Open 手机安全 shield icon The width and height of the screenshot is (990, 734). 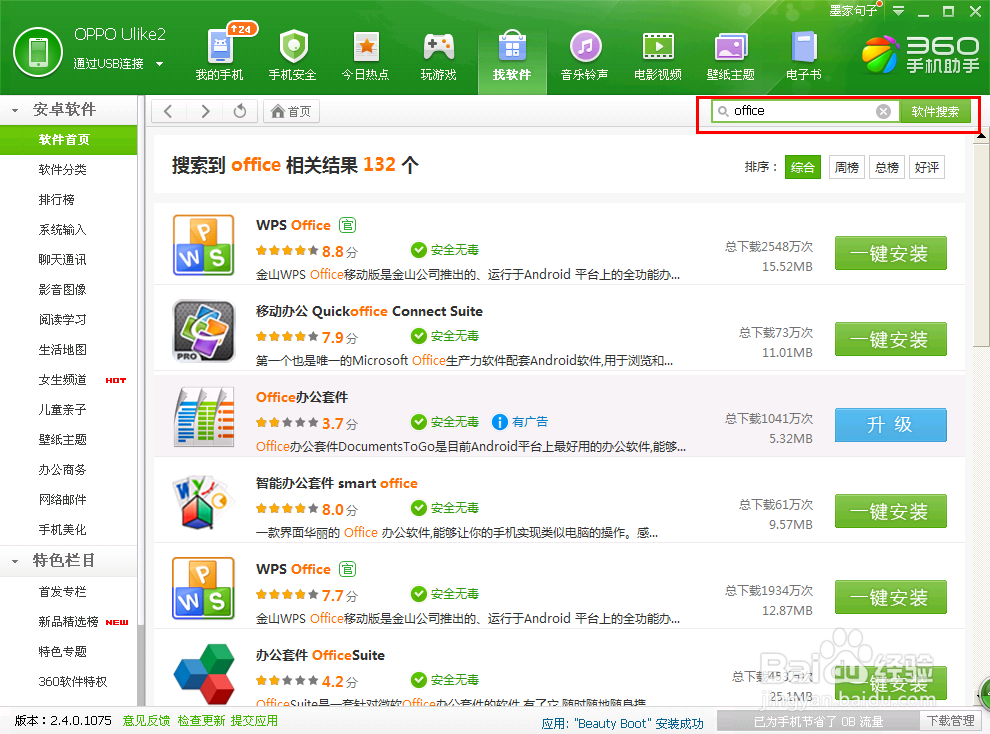pos(293,47)
